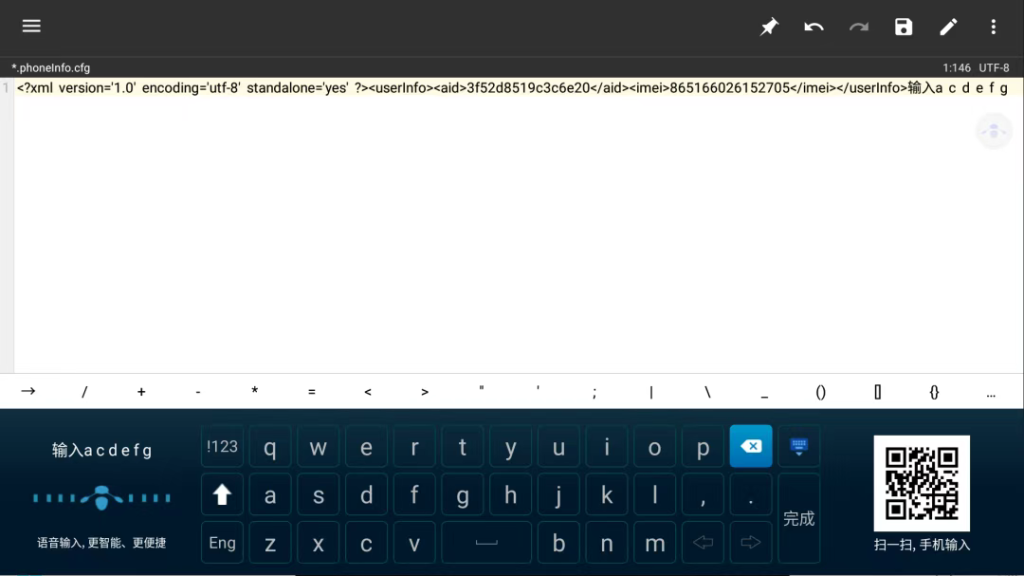Image resolution: width=1024 pixels, height=576 pixels.
Task: Hide the on-screen keyboard
Action: tap(799, 447)
